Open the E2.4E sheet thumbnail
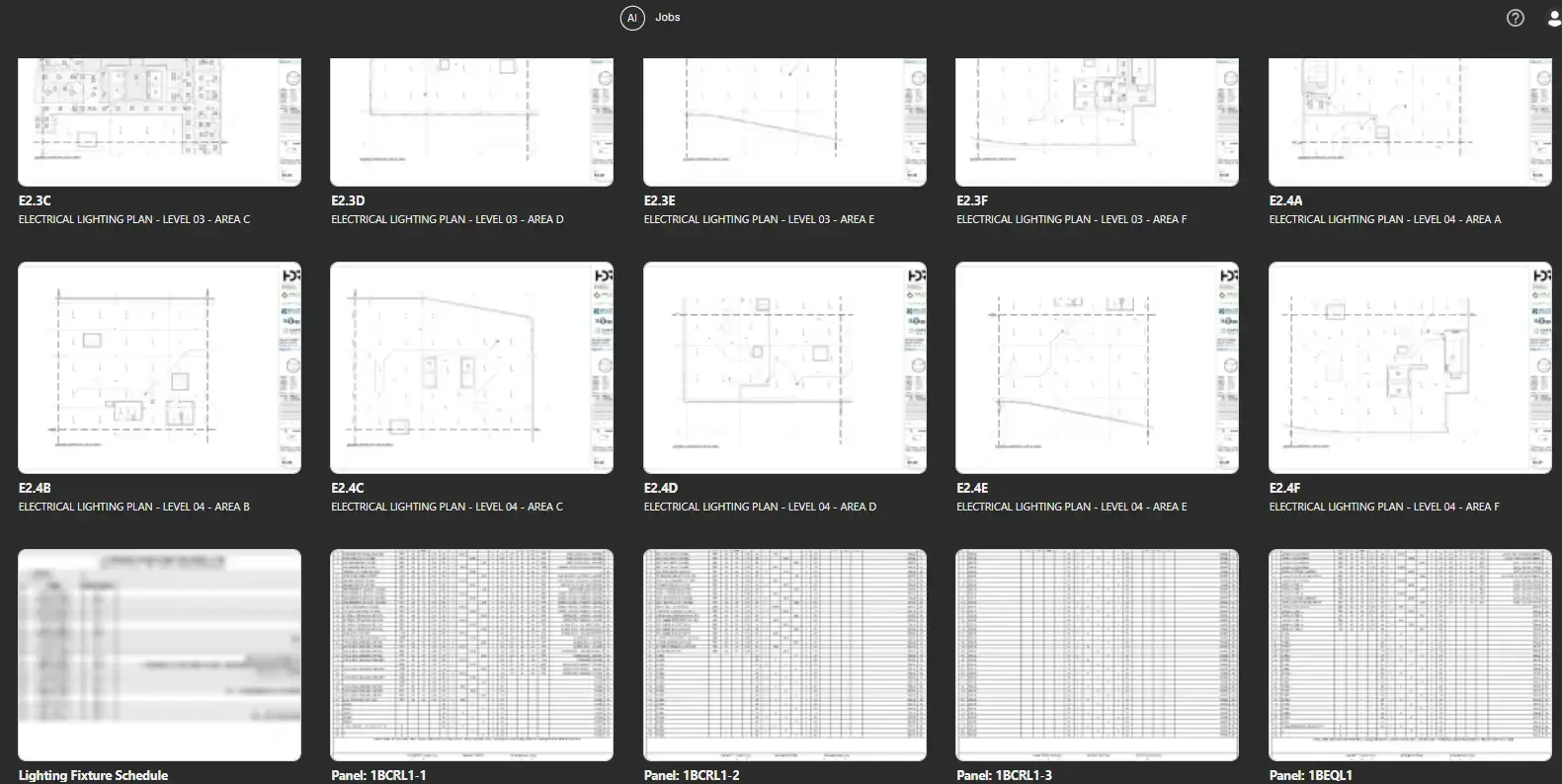The image size is (1562, 784). pos(1097,367)
